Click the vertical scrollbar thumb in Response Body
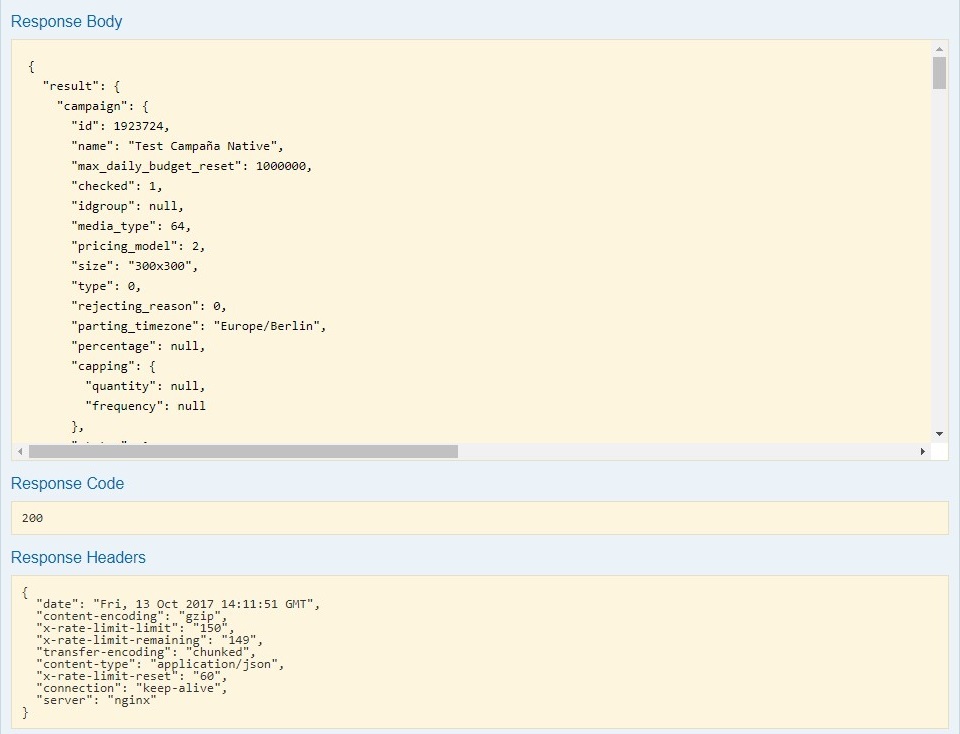Screen dimensions: 960x734 [939, 73]
